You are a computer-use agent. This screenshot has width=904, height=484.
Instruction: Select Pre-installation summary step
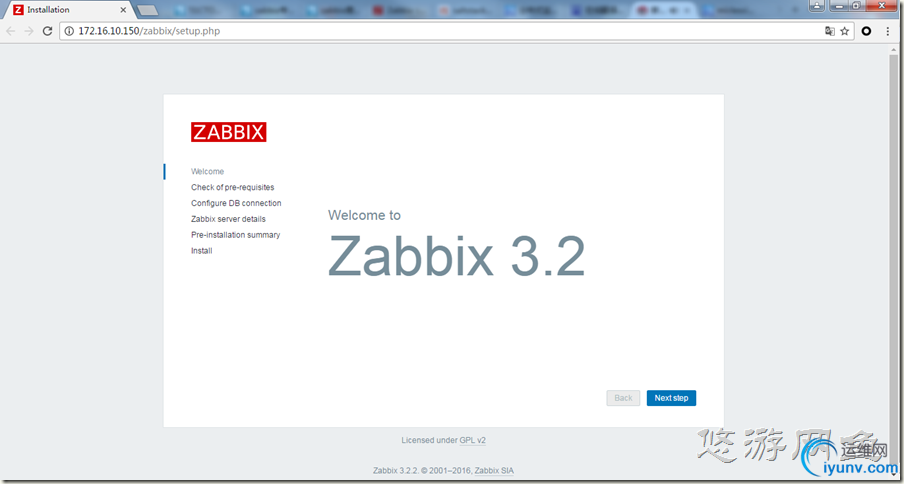[236, 235]
